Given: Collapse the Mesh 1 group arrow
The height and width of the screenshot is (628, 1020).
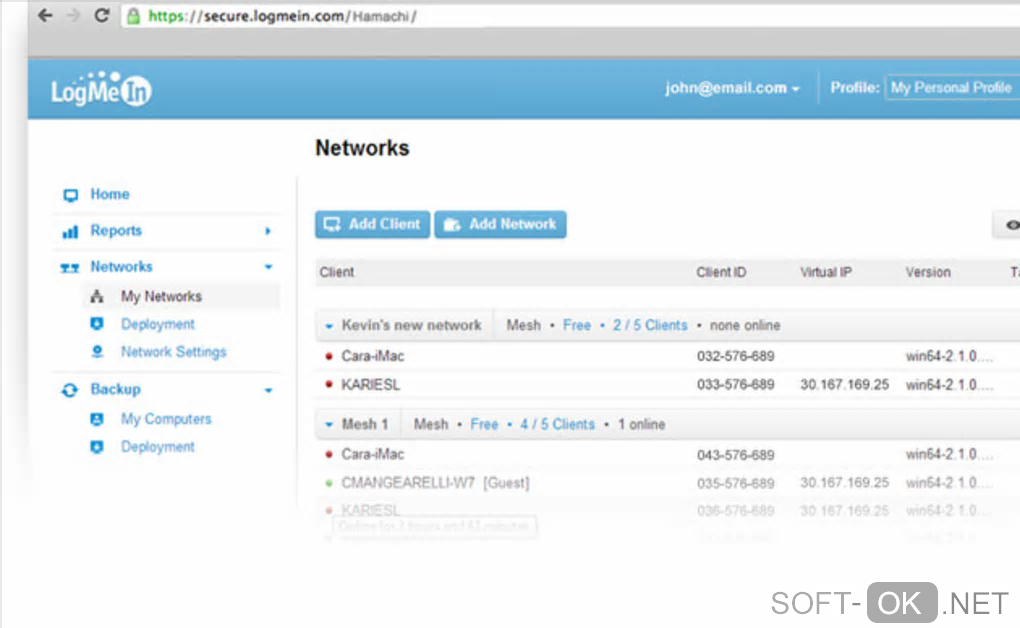Looking at the screenshot, I should 329,425.
